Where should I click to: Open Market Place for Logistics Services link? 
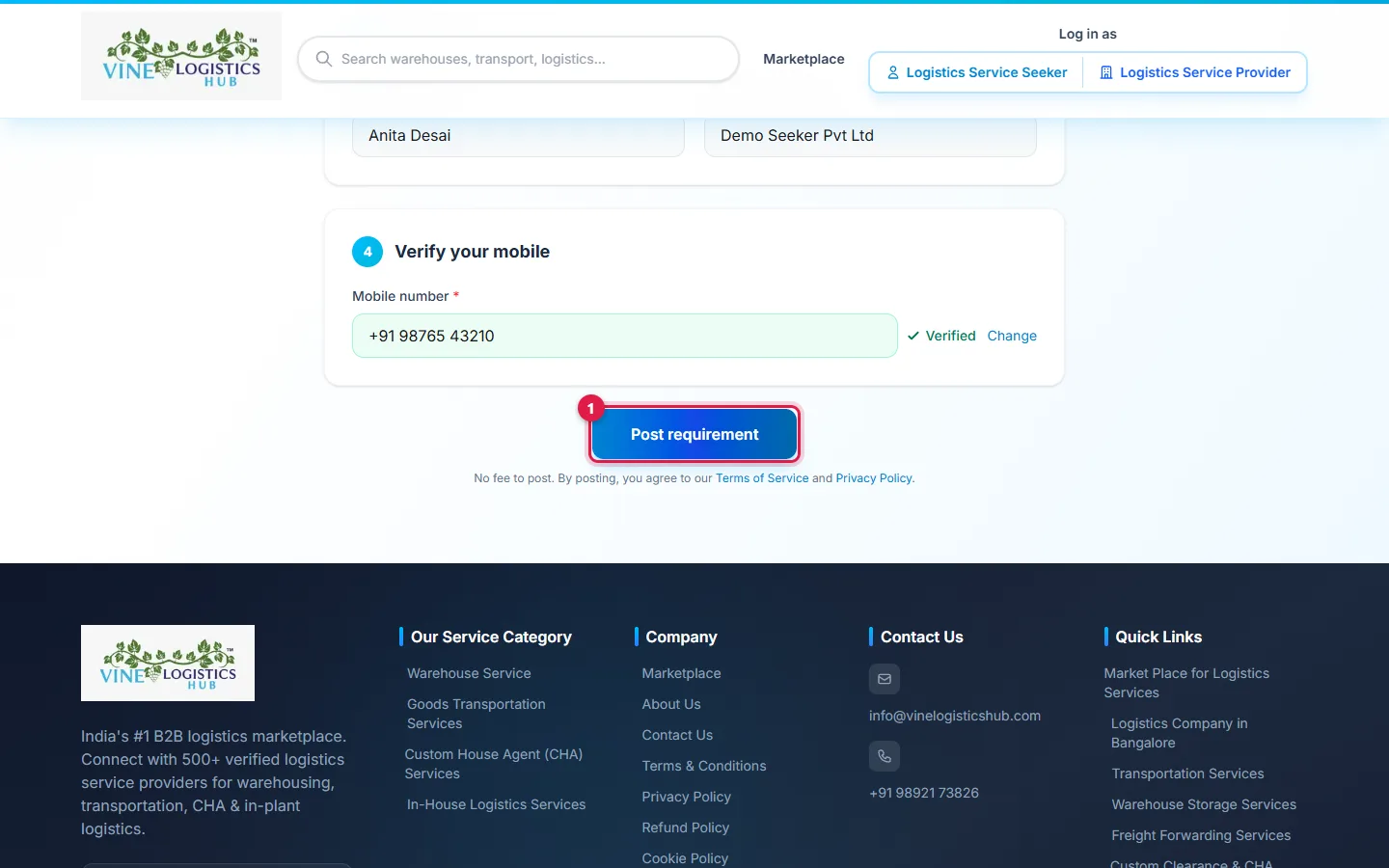[1186, 683]
